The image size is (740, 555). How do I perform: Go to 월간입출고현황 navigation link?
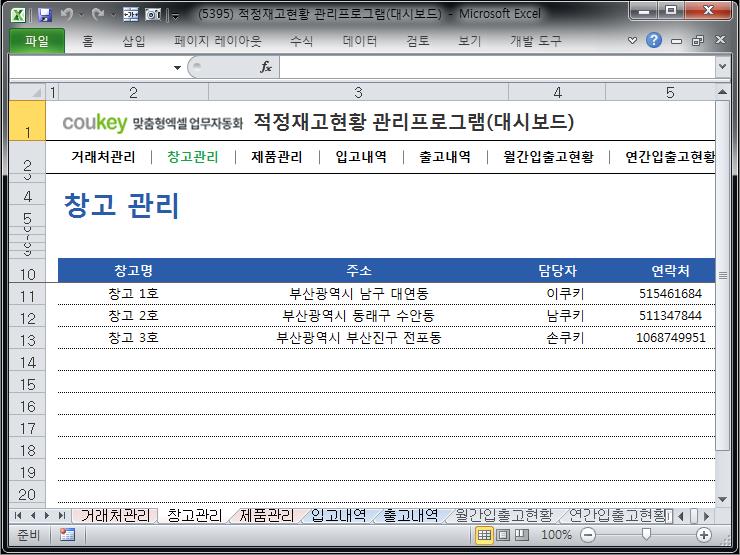coord(548,157)
